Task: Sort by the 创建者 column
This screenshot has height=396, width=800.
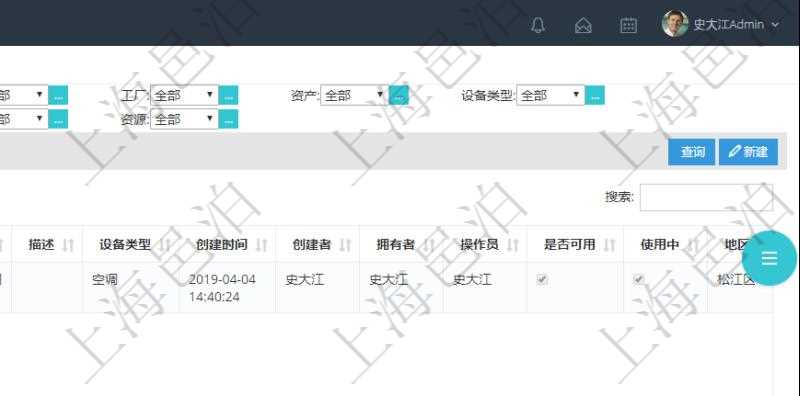Action: tap(317, 244)
